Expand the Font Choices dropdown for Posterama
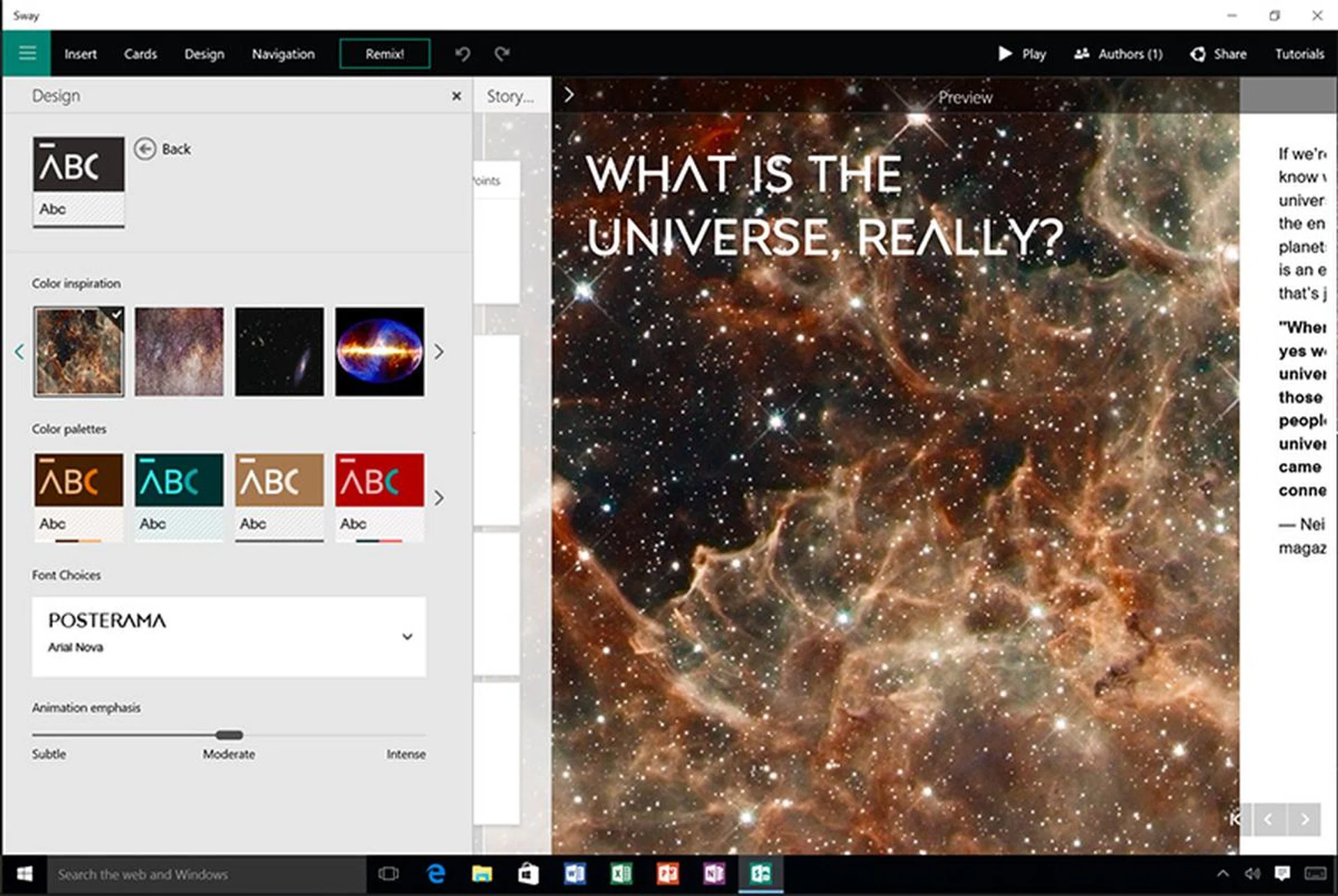 tap(408, 636)
